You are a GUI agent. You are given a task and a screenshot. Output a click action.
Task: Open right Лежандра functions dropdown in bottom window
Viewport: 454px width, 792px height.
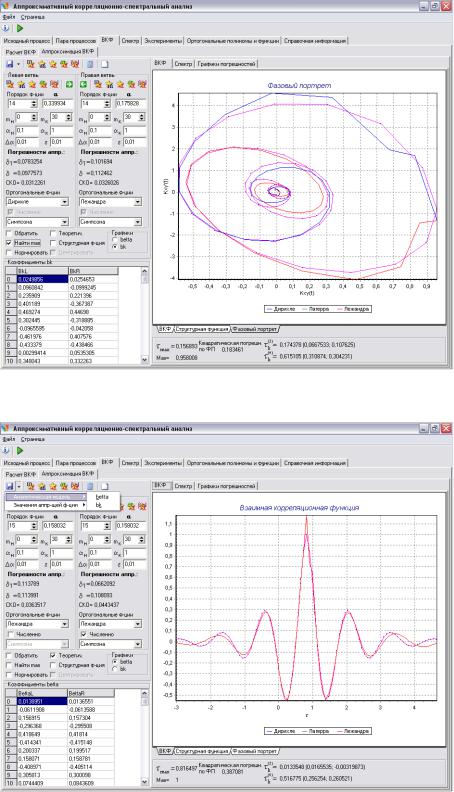(x=138, y=624)
